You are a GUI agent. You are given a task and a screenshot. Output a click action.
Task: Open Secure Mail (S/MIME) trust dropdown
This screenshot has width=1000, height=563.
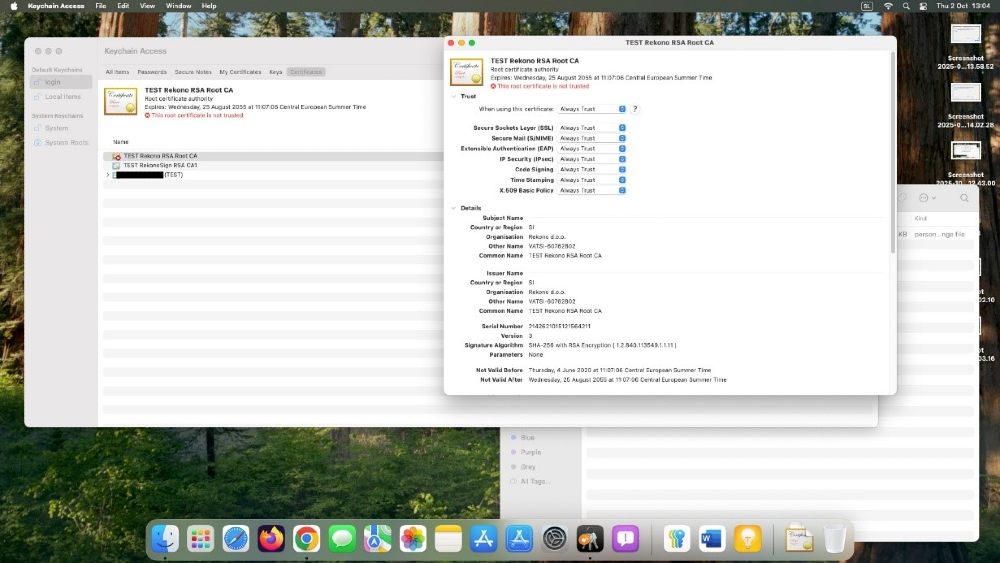coord(592,138)
